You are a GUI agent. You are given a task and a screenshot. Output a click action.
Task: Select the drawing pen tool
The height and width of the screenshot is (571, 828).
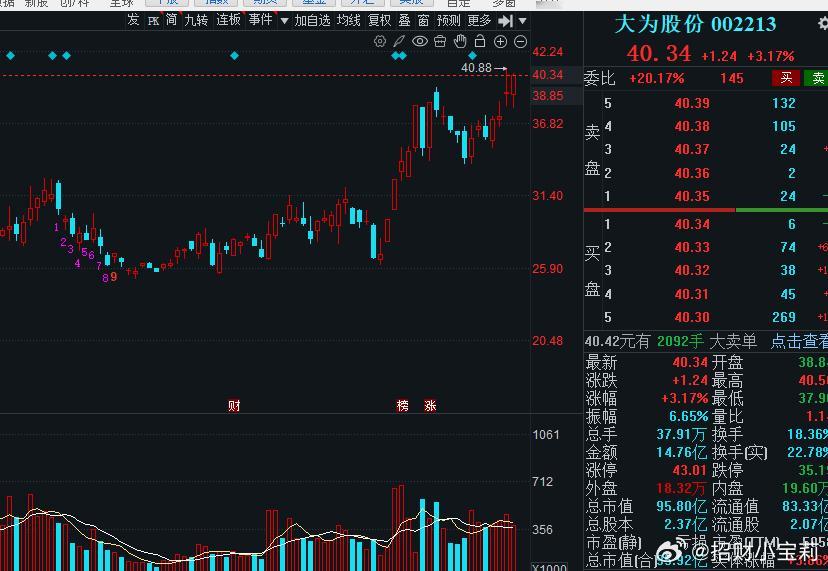[399, 42]
